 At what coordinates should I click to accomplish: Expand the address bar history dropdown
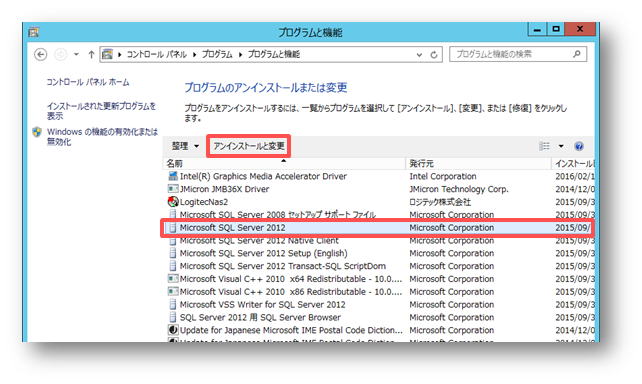click(x=419, y=54)
